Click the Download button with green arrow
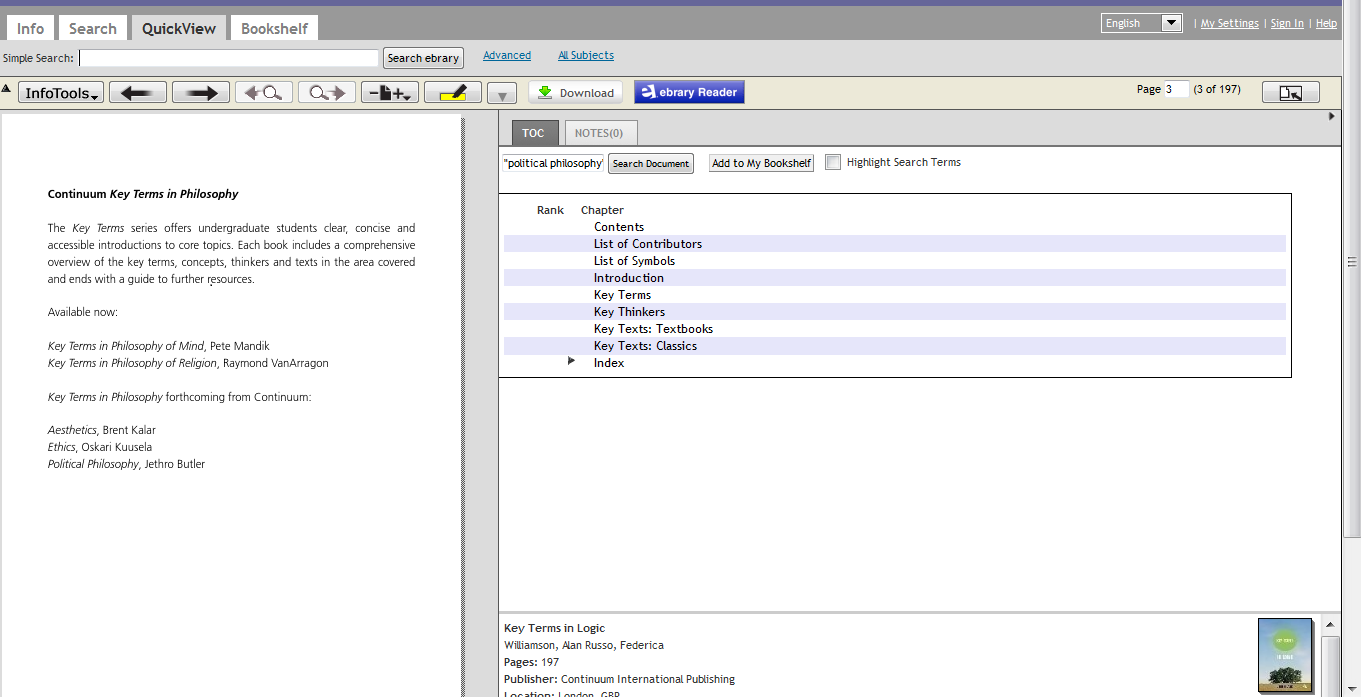The width and height of the screenshot is (1361, 697). [576, 93]
